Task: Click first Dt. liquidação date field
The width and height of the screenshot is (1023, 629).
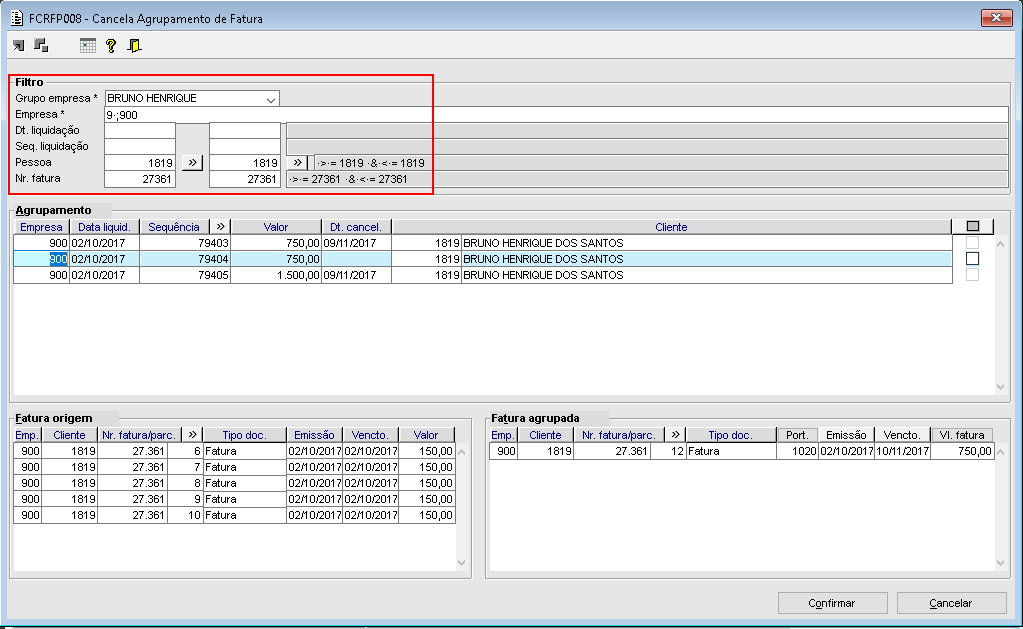Action: pos(140,130)
